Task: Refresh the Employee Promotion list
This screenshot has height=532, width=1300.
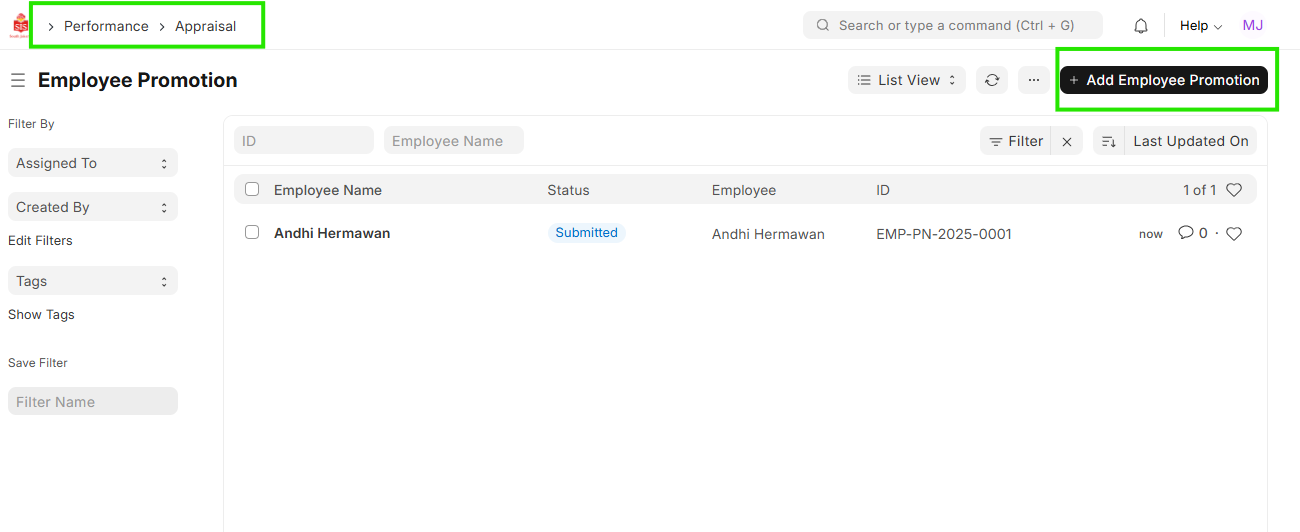Action: tap(992, 80)
